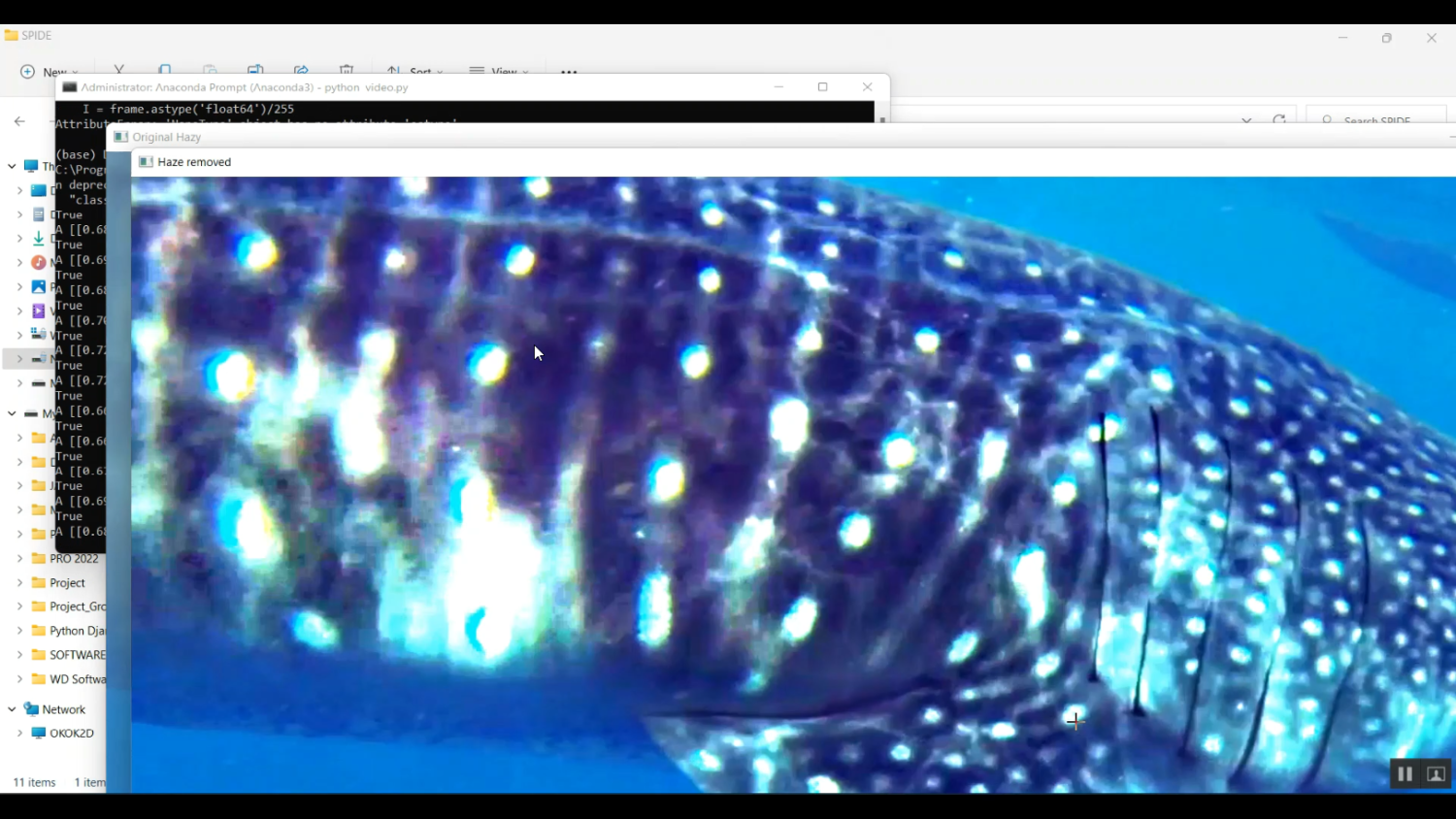Open the Sort menu in File Explorer
This screenshot has width=1456, height=819.
click(414, 71)
